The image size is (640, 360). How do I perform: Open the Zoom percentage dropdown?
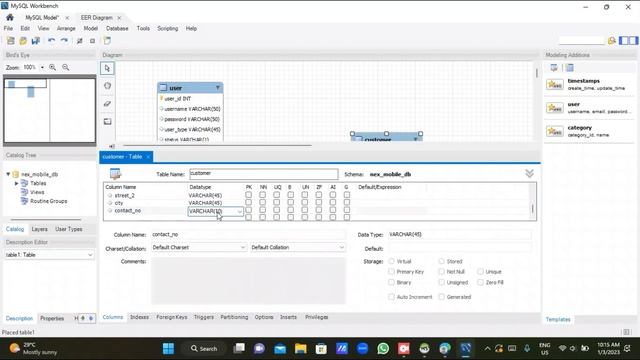42,67
